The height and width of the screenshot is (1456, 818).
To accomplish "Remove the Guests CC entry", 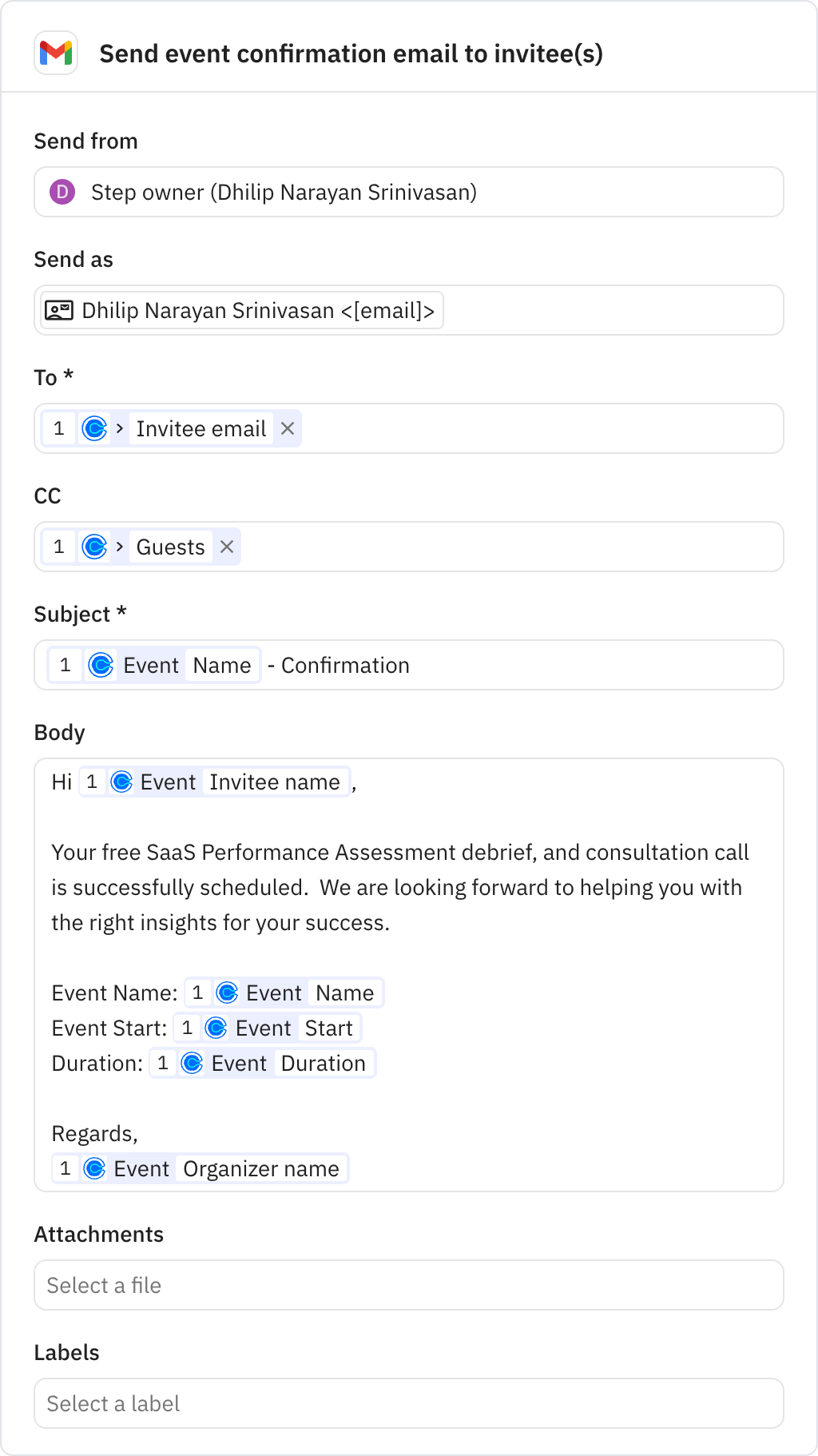I will tap(227, 547).
